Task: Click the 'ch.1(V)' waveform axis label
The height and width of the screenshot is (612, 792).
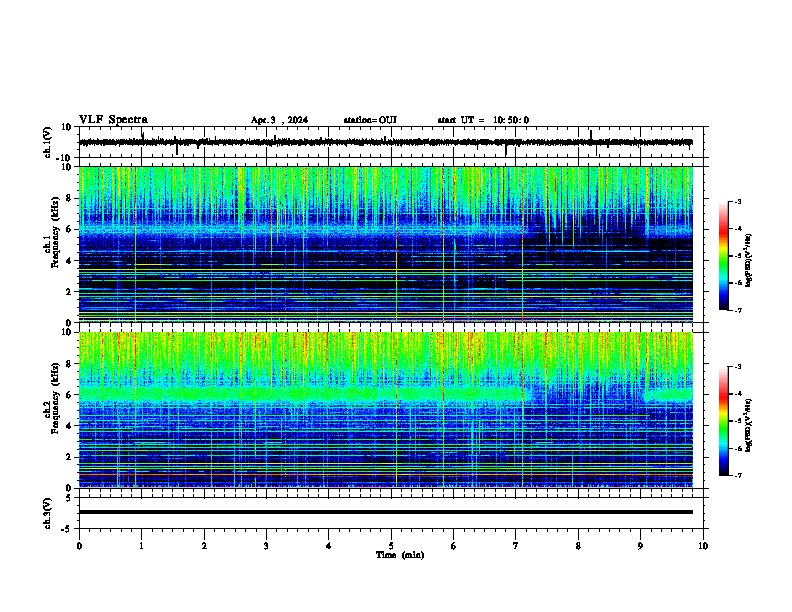Action: [x=47, y=142]
